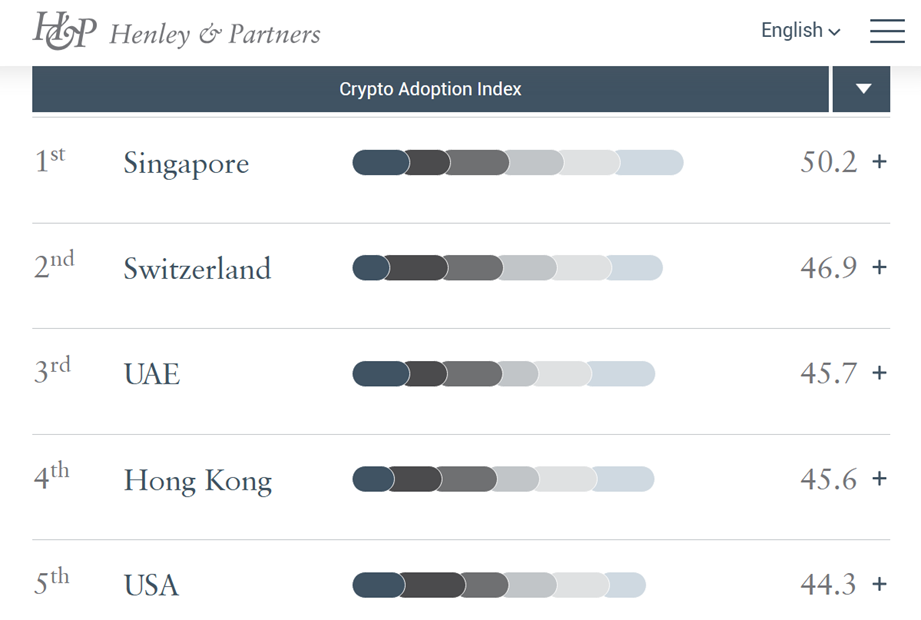Click Singapore's dark blue bar segment
921x620 pixels.
[379, 163]
